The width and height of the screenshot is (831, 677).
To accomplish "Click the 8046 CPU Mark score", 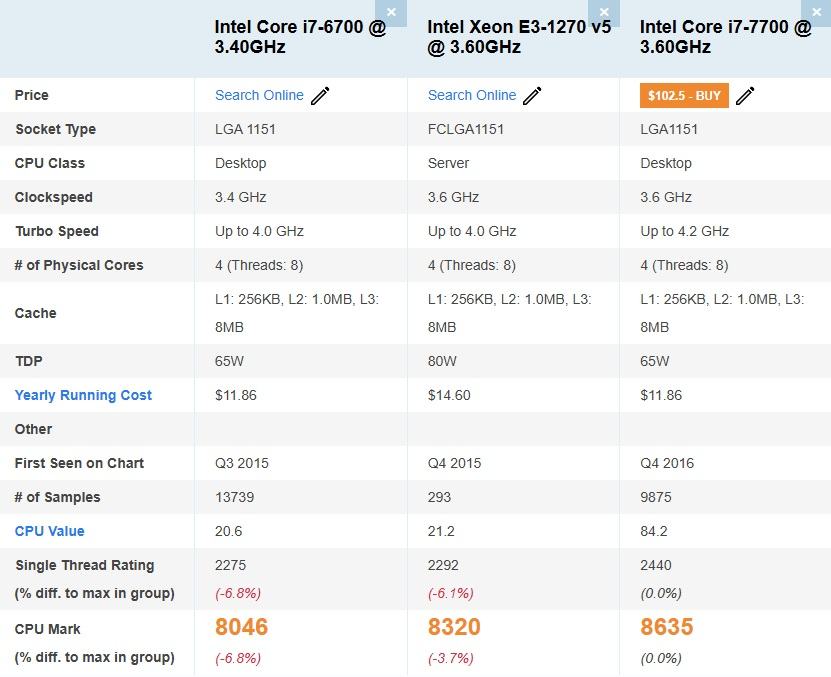I will (x=241, y=627).
